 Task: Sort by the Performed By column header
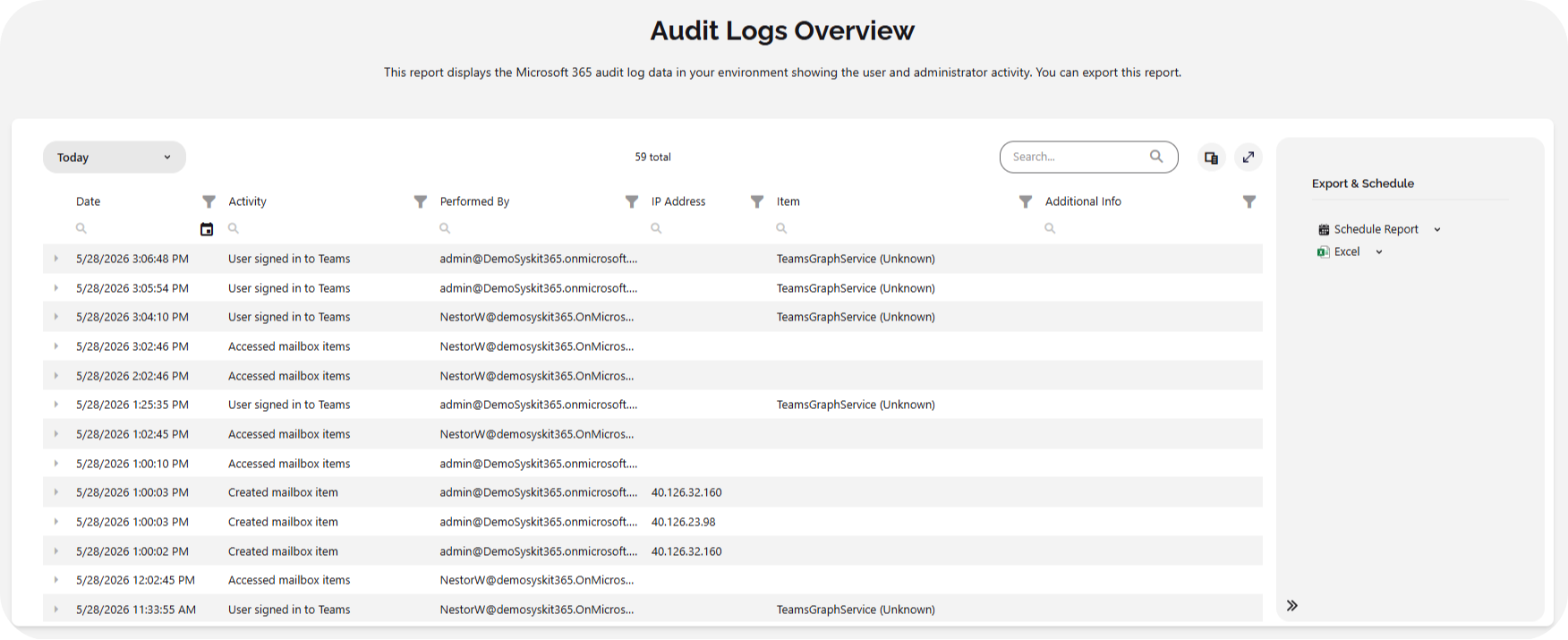[474, 201]
